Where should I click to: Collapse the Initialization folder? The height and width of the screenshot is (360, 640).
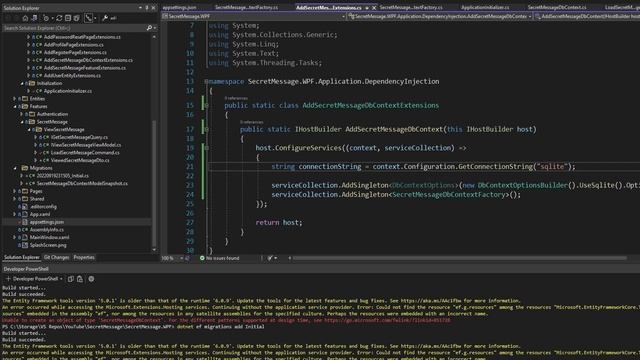22,83
